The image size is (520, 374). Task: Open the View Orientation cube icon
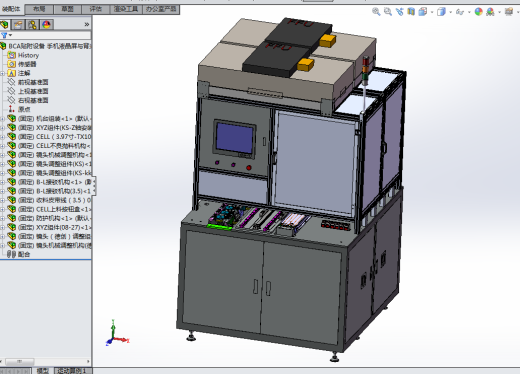(423, 12)
